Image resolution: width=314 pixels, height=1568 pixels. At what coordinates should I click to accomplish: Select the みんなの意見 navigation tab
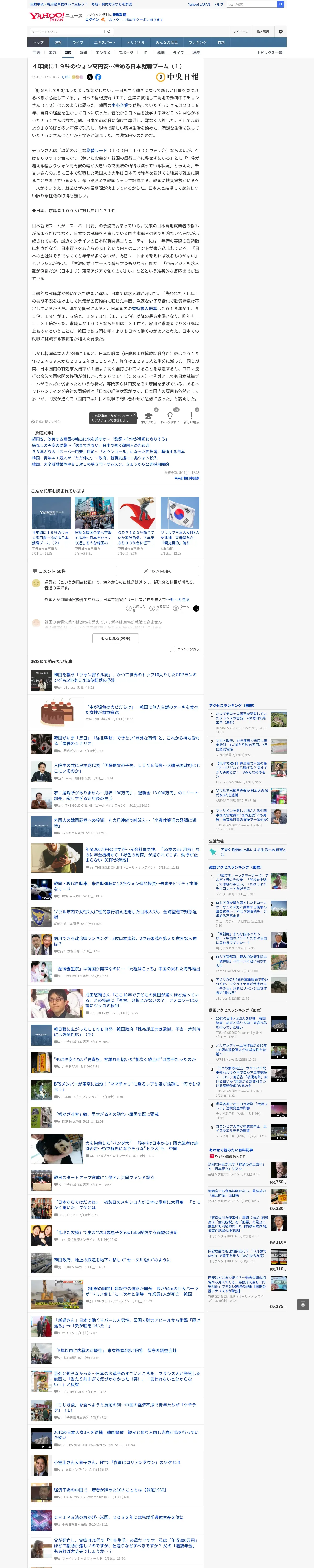pyautogui.click(x=166, y=43)
